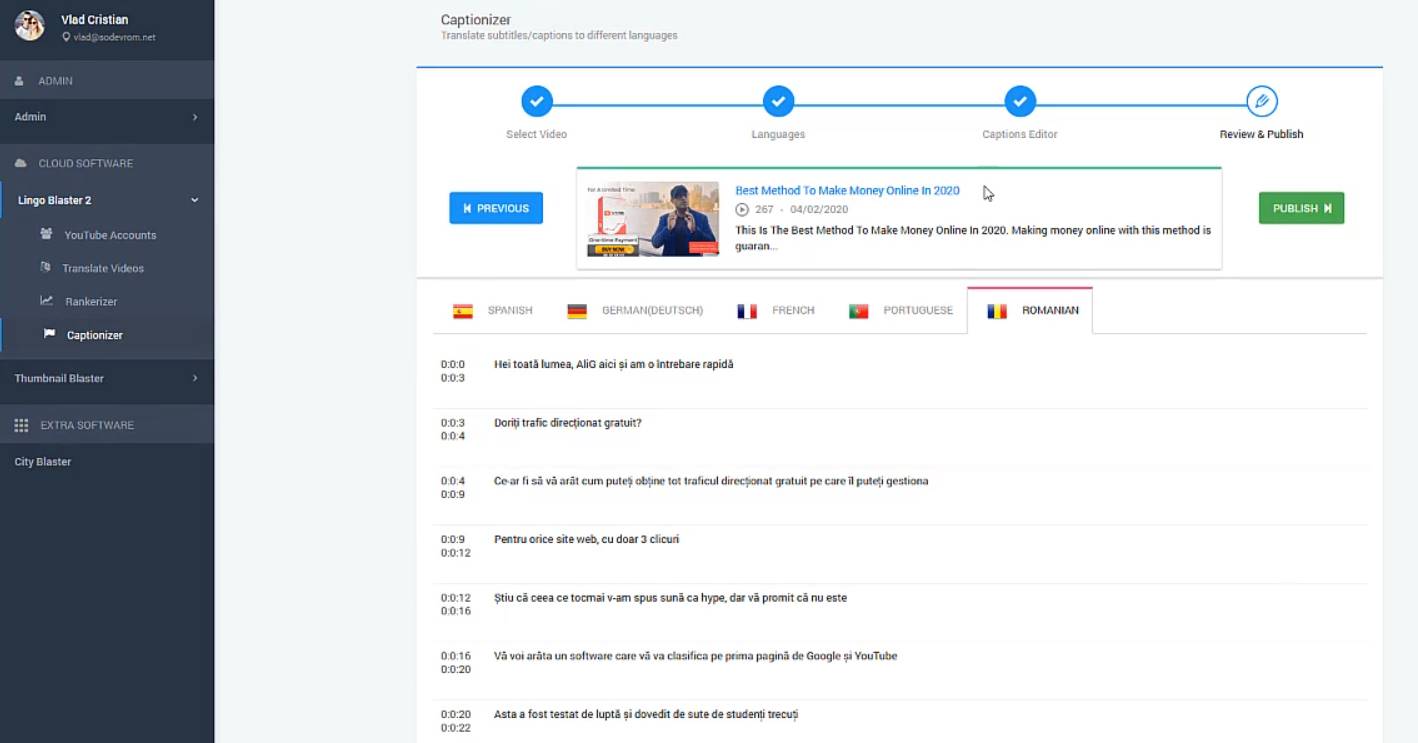Viewport: 1418px width, 743px height.
Task: Click the Captions Editor step label
Action: [1019, 134]
